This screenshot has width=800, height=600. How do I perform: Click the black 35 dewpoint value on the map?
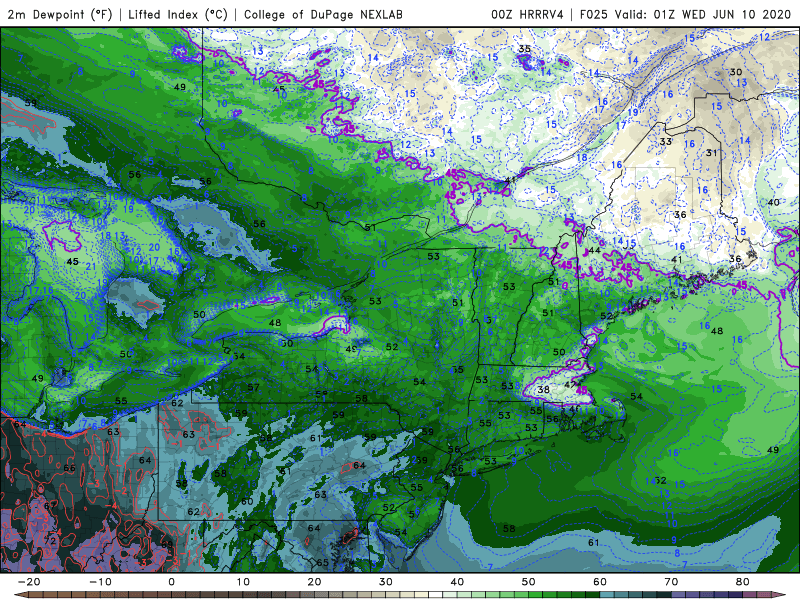524,49
